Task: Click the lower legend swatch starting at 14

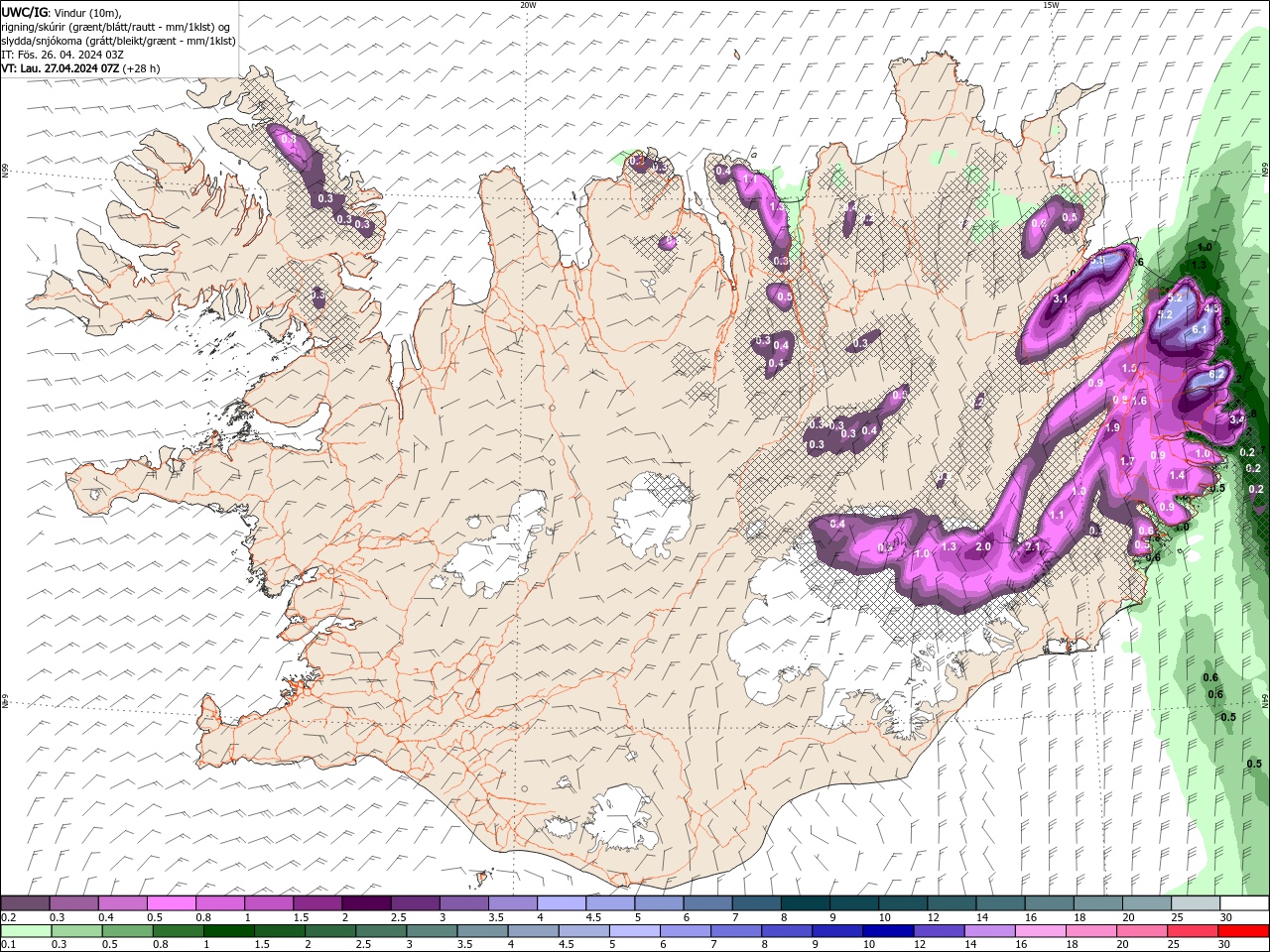Action: [x=989, y=931]
